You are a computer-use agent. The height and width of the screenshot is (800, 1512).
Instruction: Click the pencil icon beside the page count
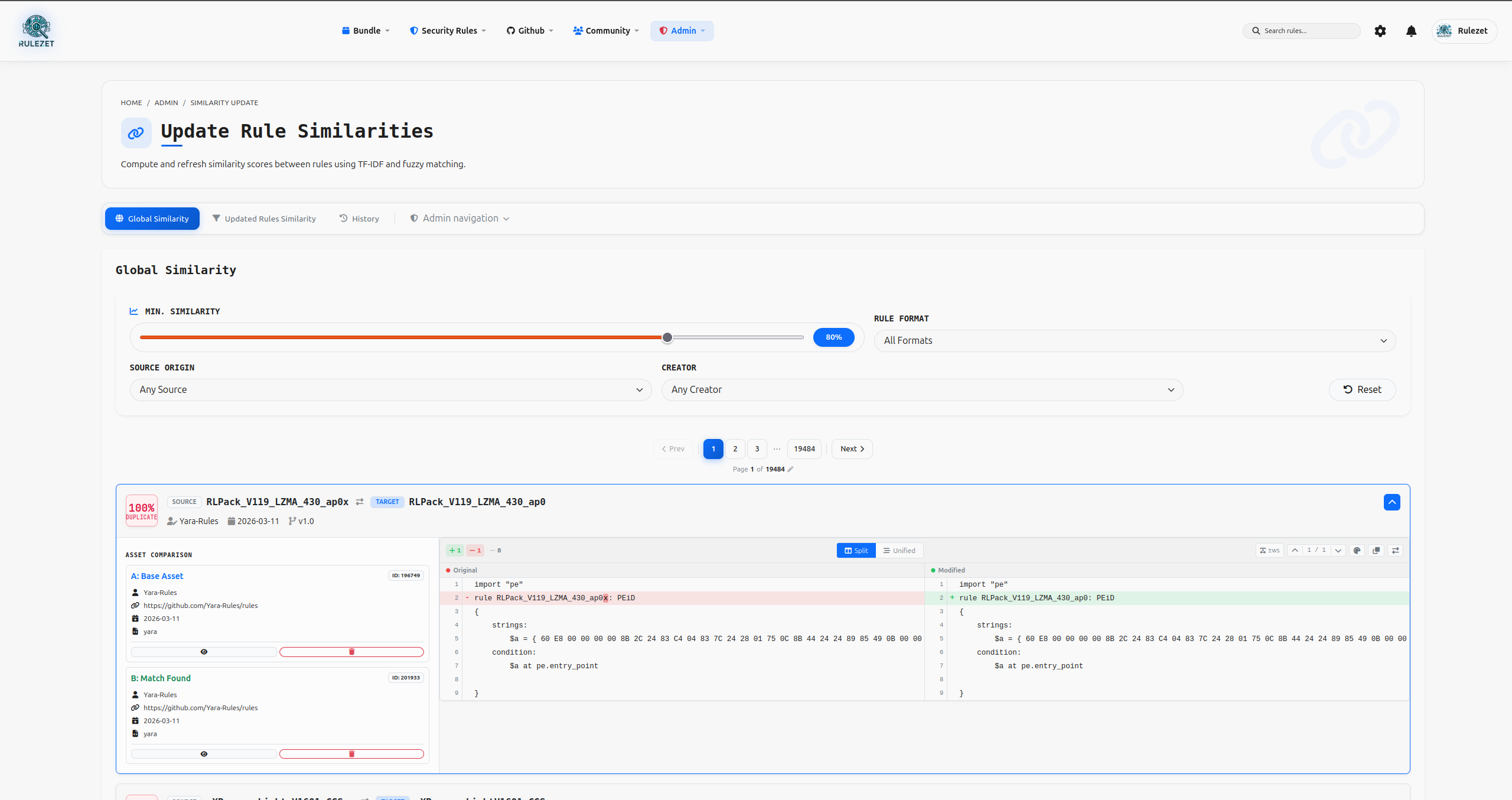(x=790, y=469)
